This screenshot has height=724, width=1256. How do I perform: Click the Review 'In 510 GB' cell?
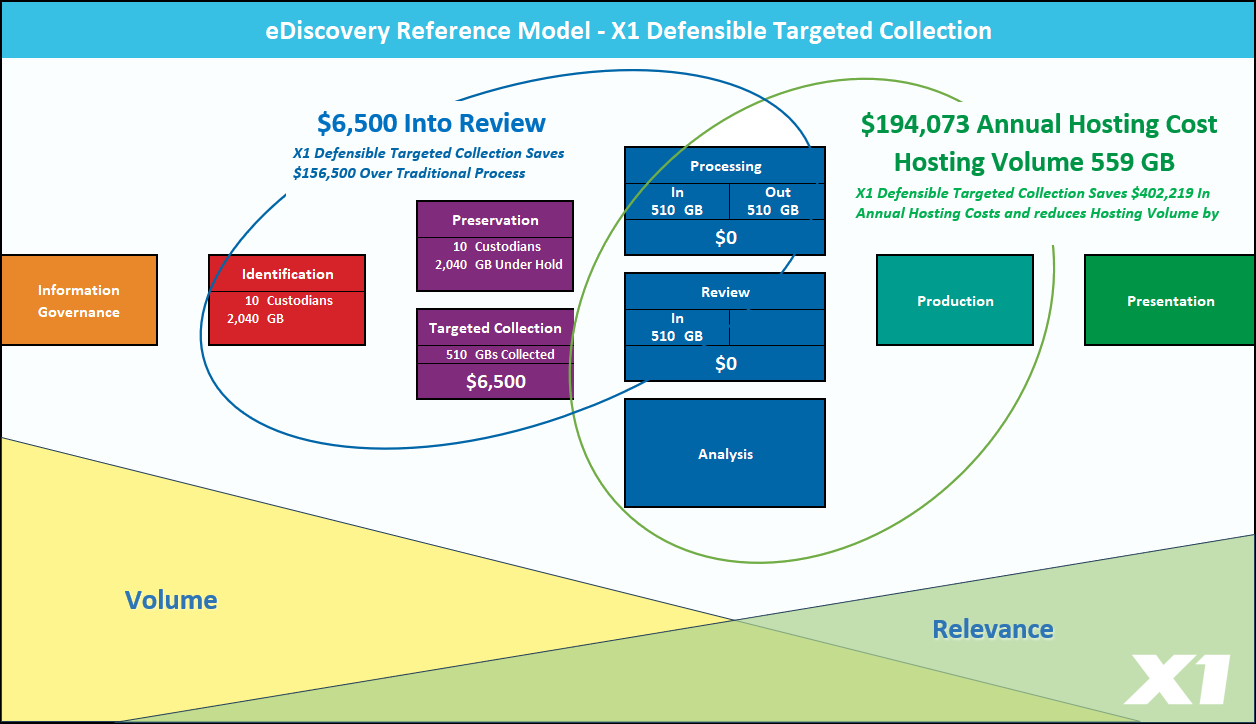click(677, 327)
